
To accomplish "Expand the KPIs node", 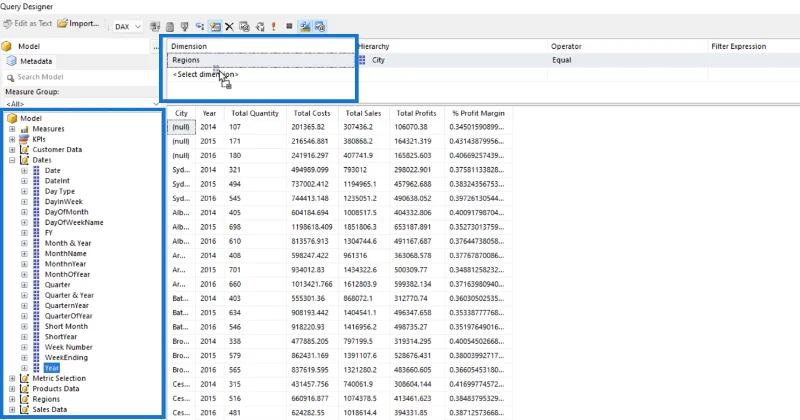I will click(12, 139).
